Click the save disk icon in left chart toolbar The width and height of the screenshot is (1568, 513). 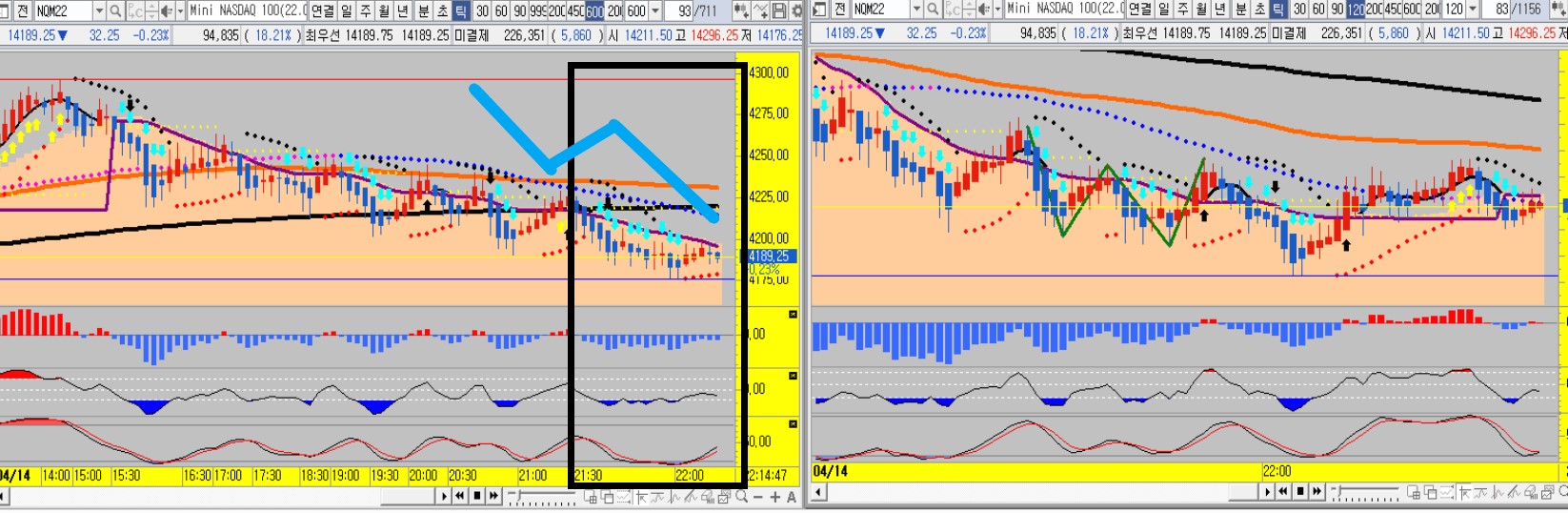coord(778,10)
